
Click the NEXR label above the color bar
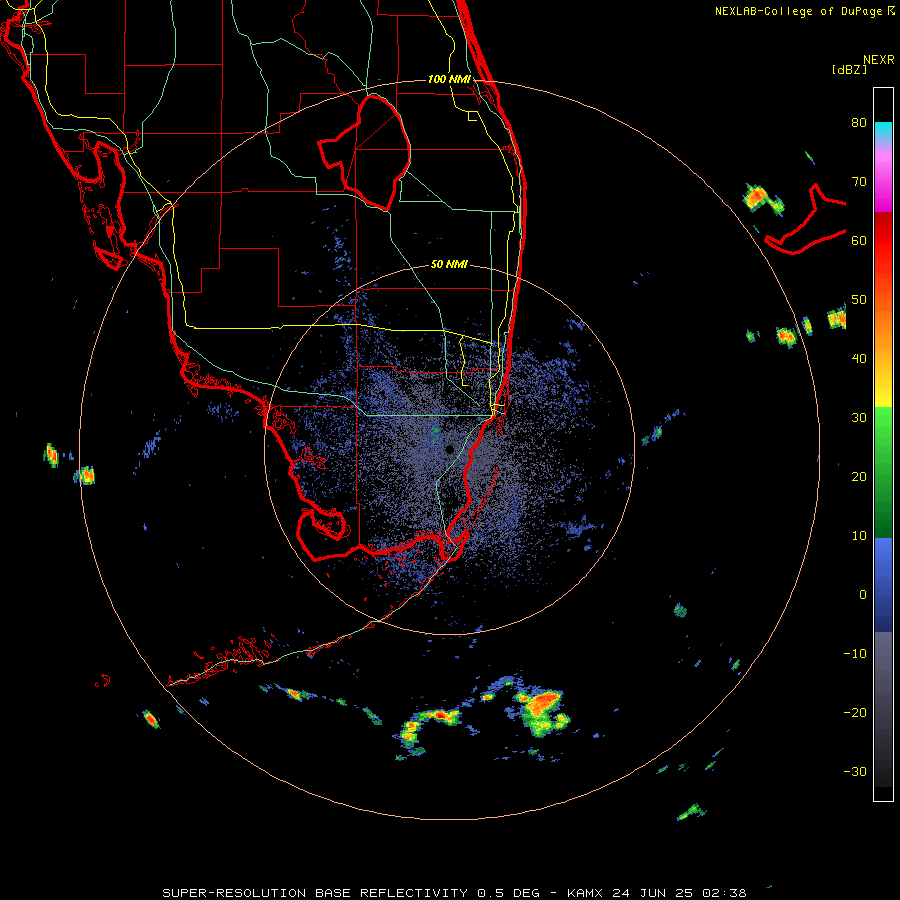879,60
